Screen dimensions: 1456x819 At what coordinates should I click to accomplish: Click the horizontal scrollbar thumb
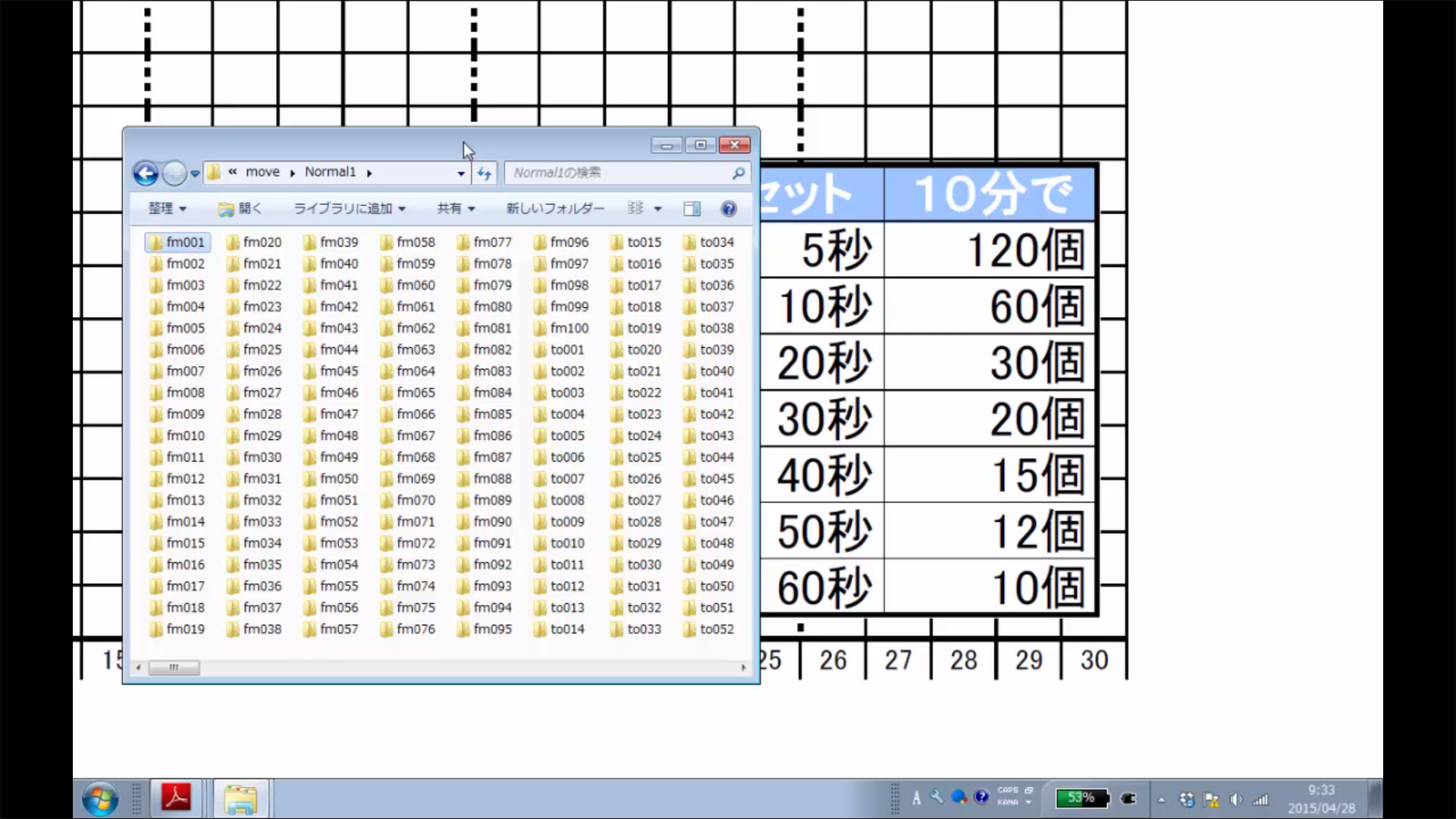174,667
